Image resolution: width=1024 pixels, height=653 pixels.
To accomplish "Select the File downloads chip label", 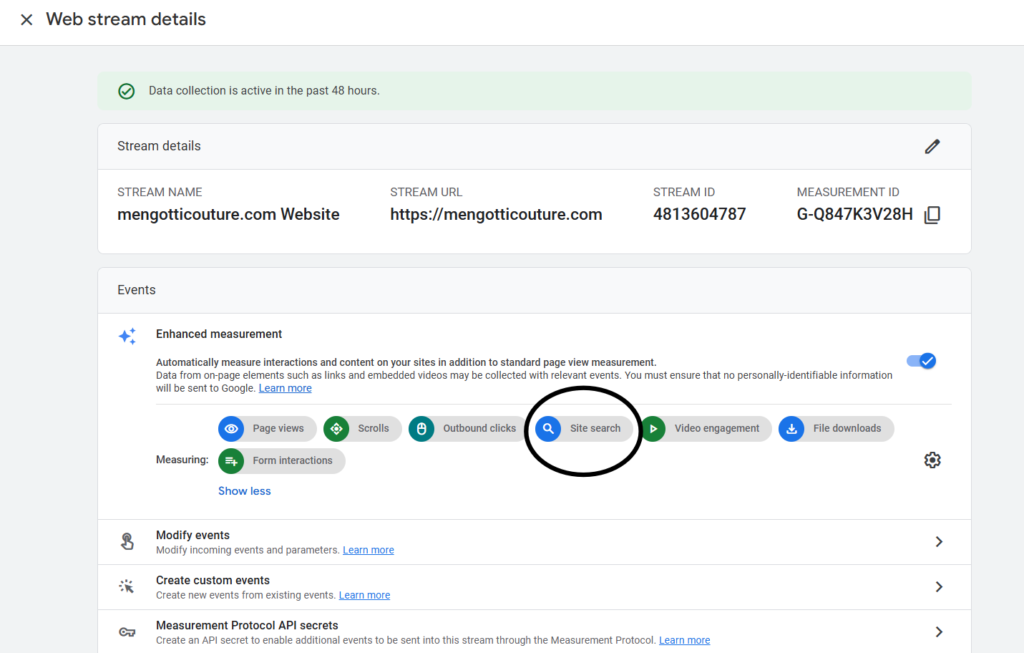I will (x=847, y=429).
